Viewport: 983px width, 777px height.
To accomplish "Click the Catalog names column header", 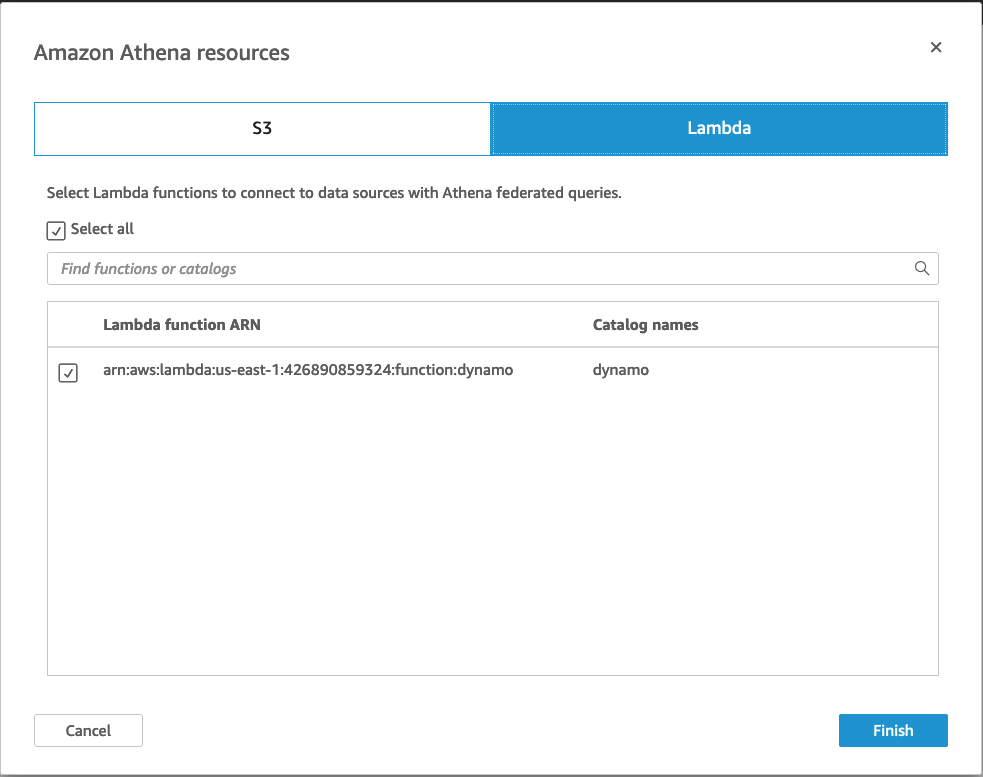I will tap(645, 324).
